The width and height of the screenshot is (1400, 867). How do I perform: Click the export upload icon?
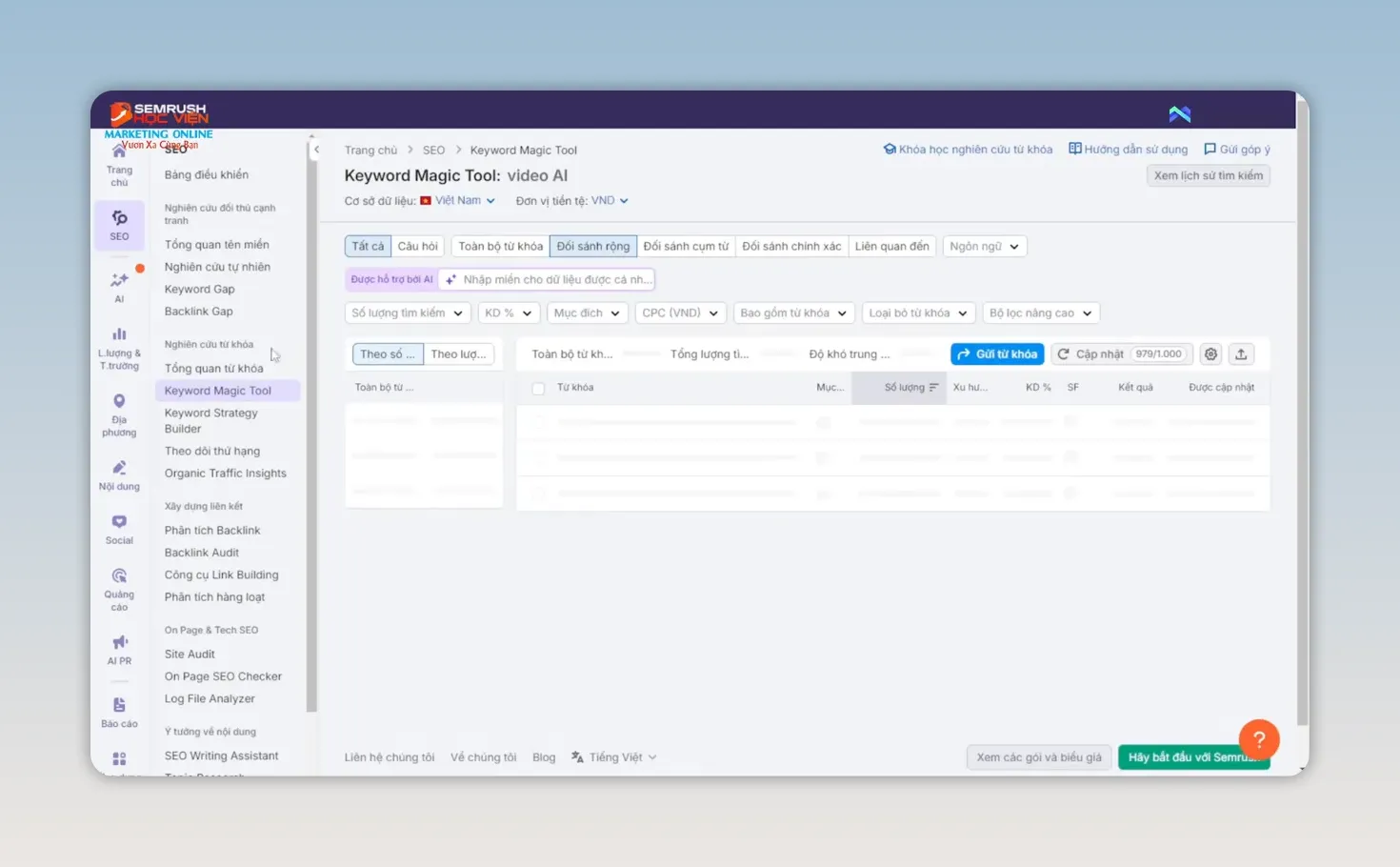pos(1241,354)
